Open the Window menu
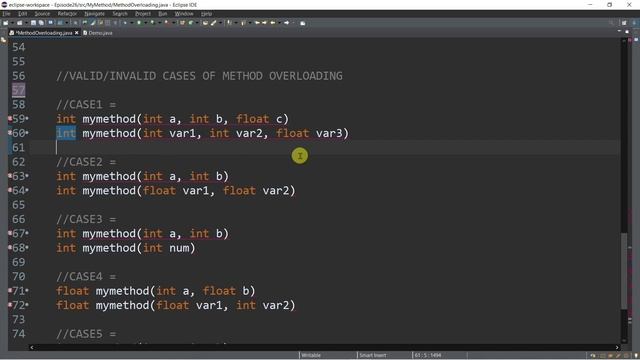 coord(184,13)
